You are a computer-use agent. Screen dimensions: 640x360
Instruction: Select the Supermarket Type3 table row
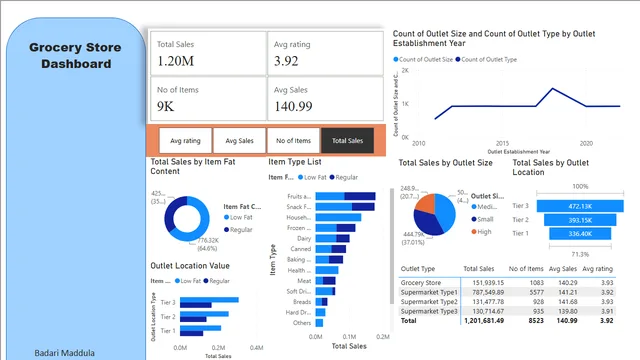(507, 311)
